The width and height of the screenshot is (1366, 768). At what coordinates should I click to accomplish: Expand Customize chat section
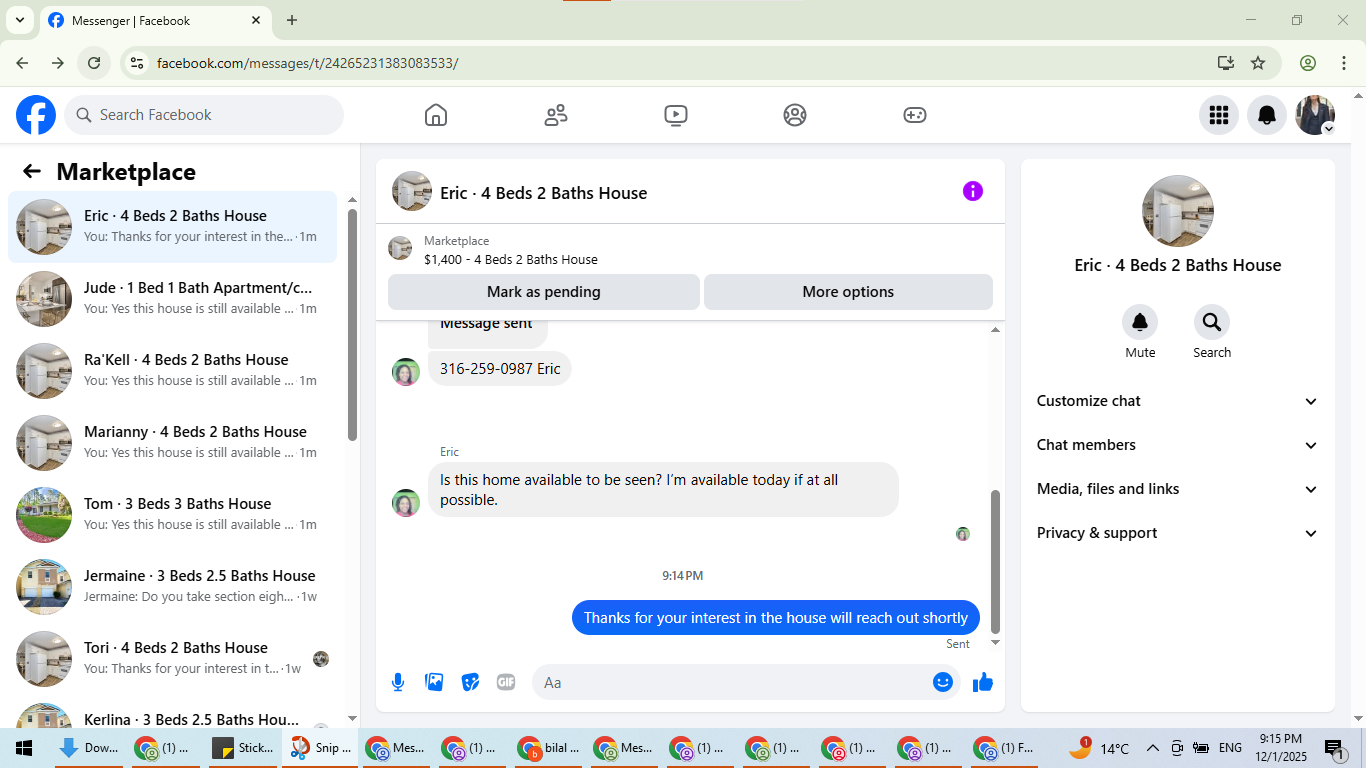pyautogui.click(x=1178, y=401)
